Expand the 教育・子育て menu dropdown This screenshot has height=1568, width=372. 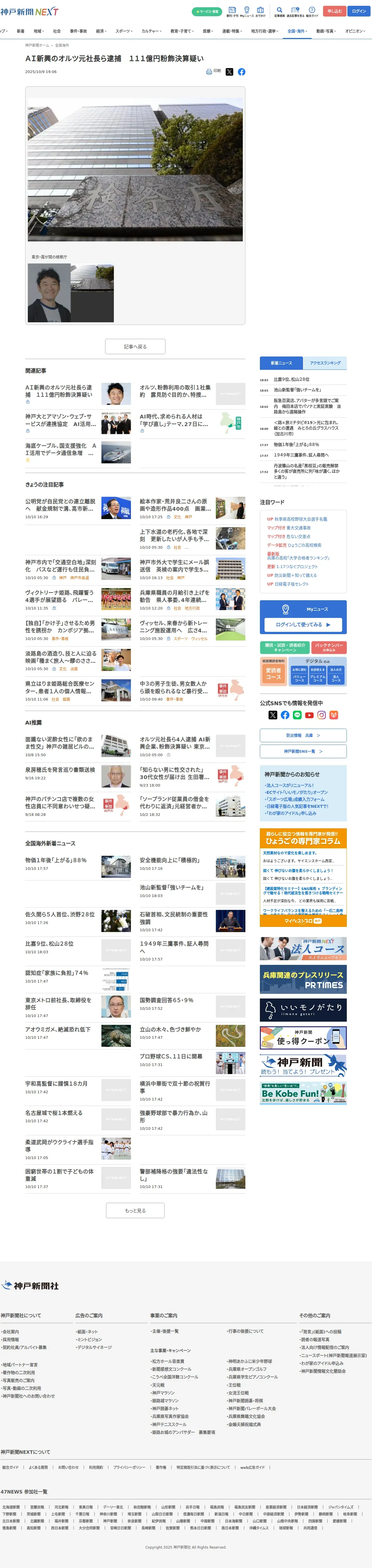(182, 31)
